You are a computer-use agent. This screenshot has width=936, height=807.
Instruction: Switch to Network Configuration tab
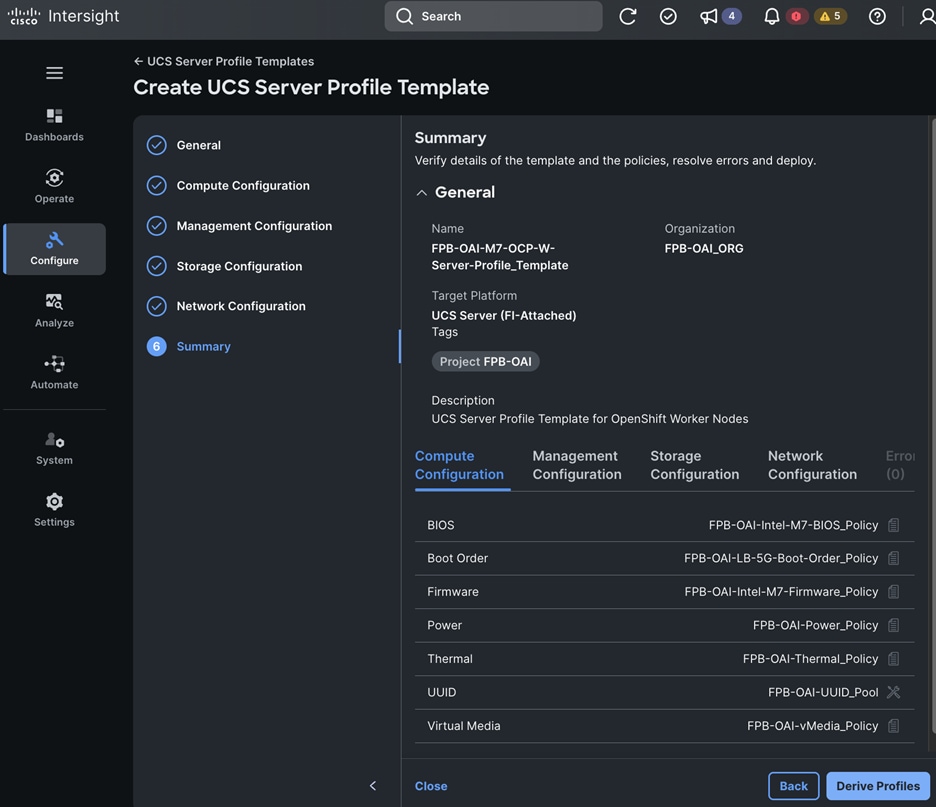[x=812, y=465]
